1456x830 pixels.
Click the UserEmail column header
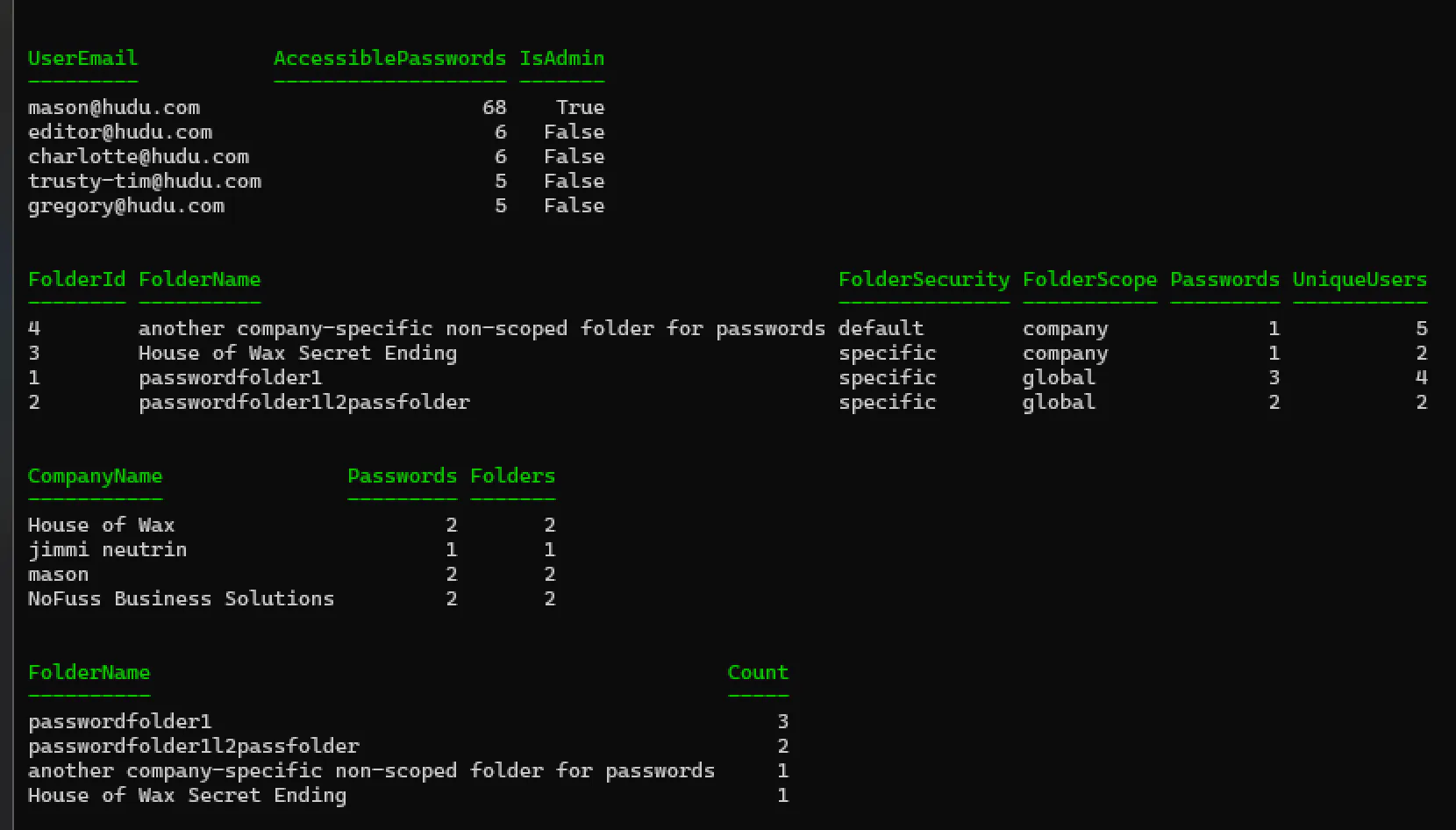click(82, 58)
